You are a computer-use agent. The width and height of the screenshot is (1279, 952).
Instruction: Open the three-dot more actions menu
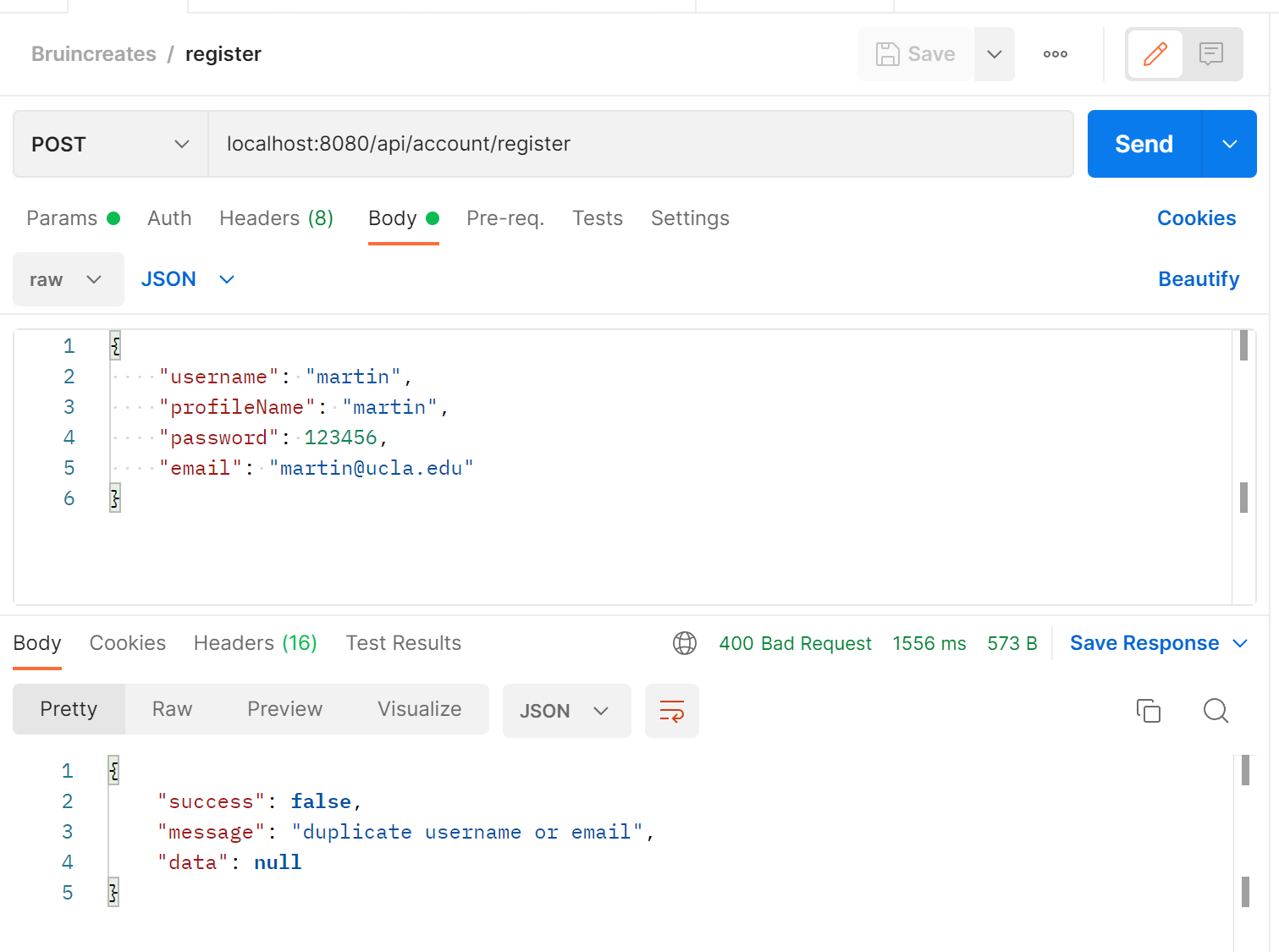pyautogui.click(x=1055, y=54)
